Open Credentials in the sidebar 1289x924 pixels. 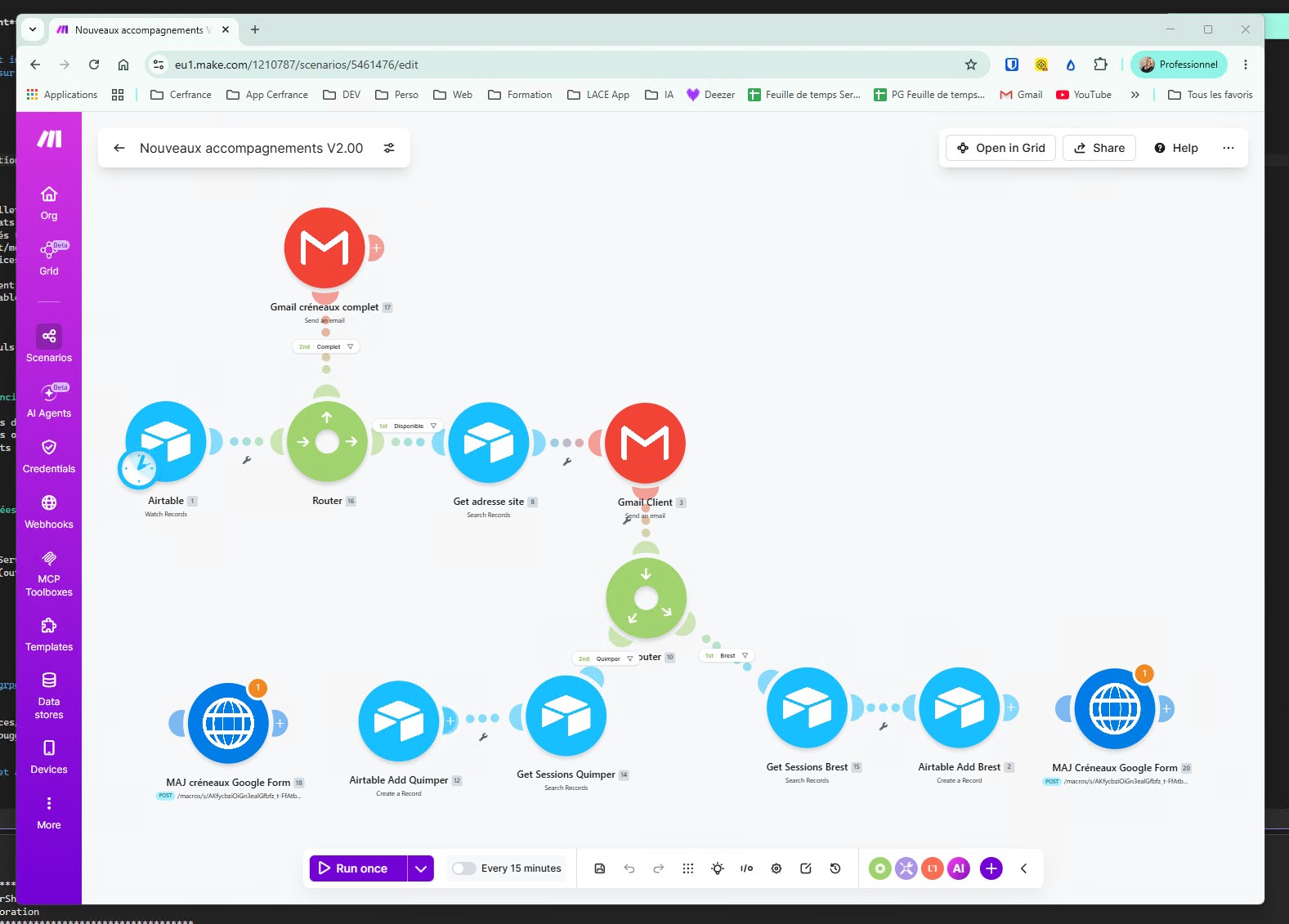49,457
